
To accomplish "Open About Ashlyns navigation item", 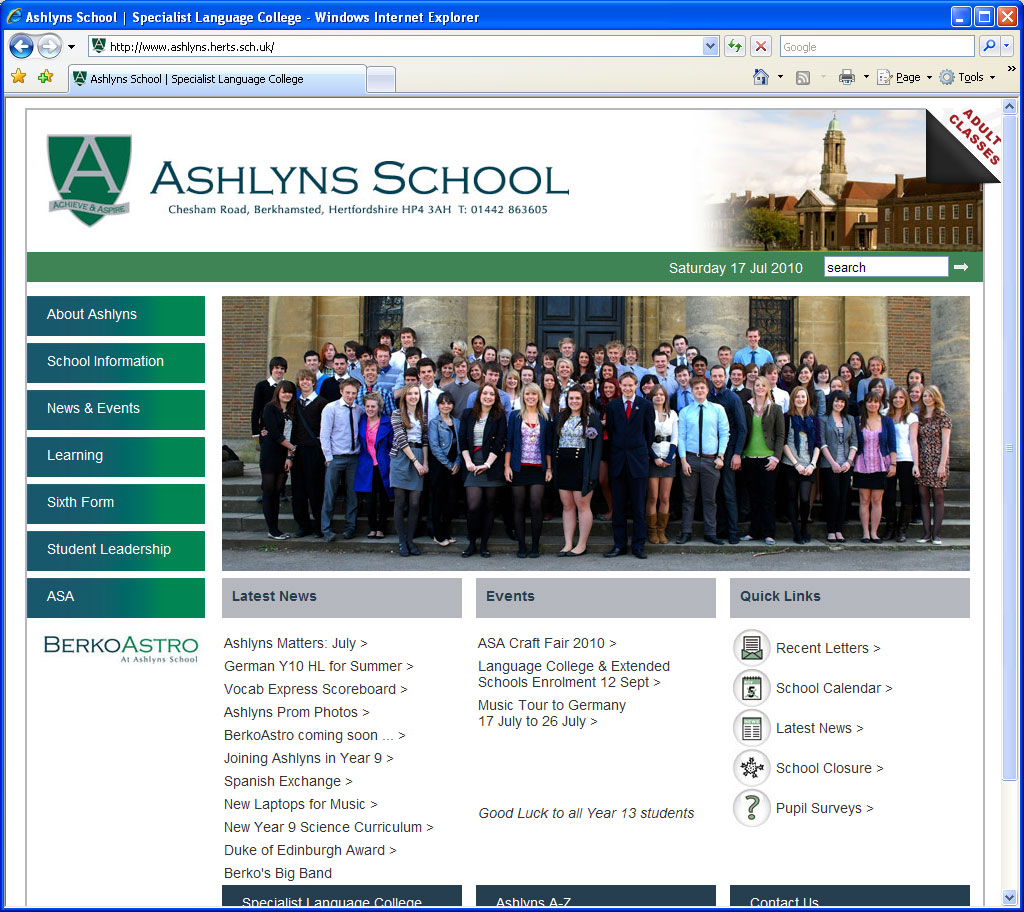I will click(116, 315).
